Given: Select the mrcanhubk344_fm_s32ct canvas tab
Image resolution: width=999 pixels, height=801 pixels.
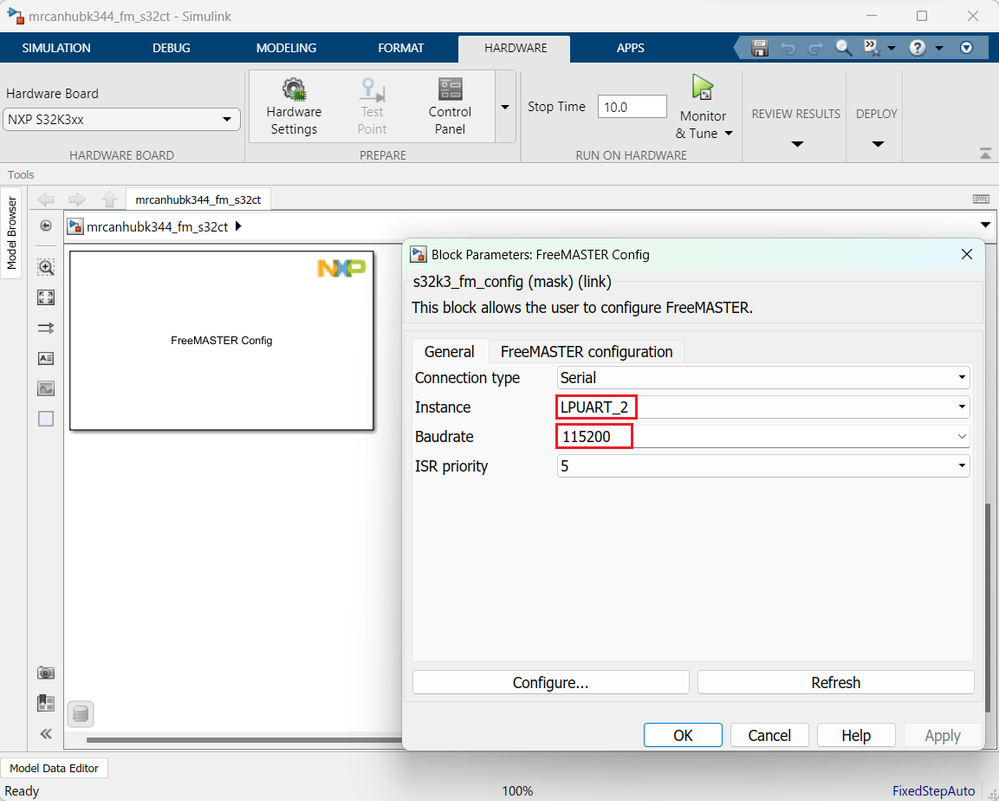Looking at the screenshot, I should (x=198, y=199).
